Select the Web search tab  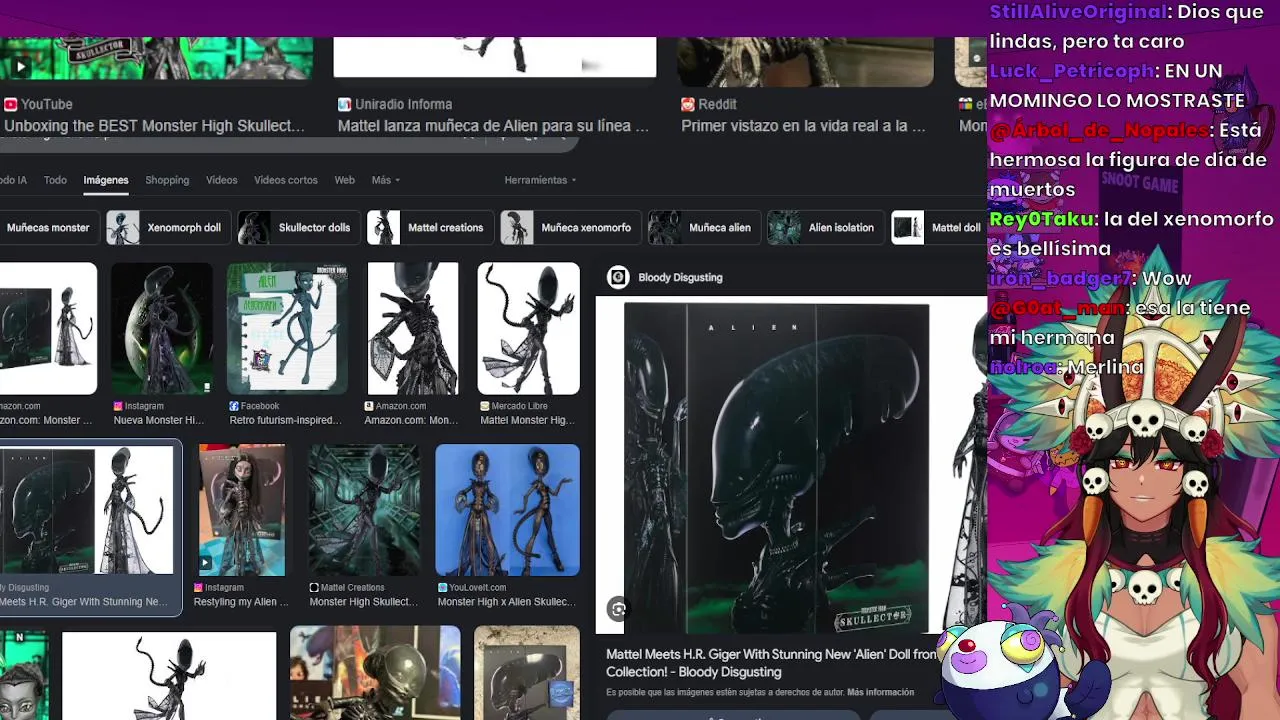[345, 180]
